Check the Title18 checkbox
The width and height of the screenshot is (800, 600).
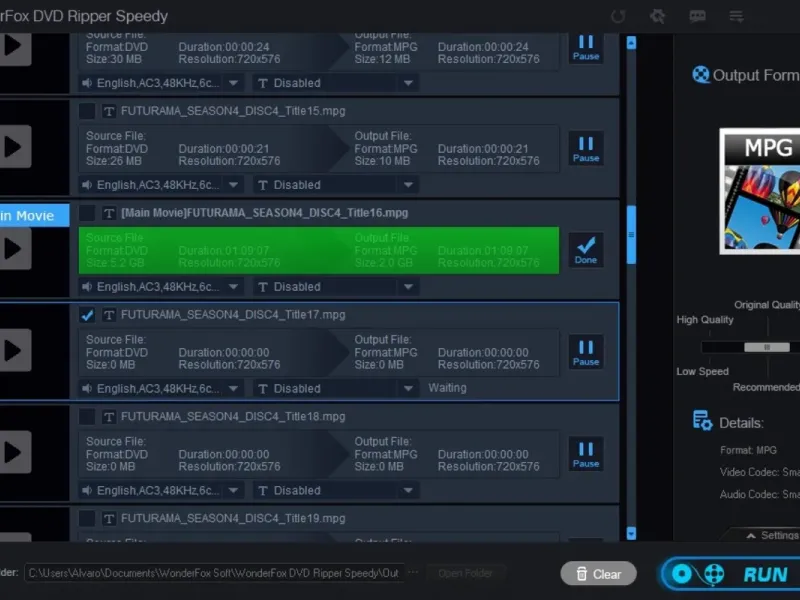pyautogui.click(x=87, y=417)
